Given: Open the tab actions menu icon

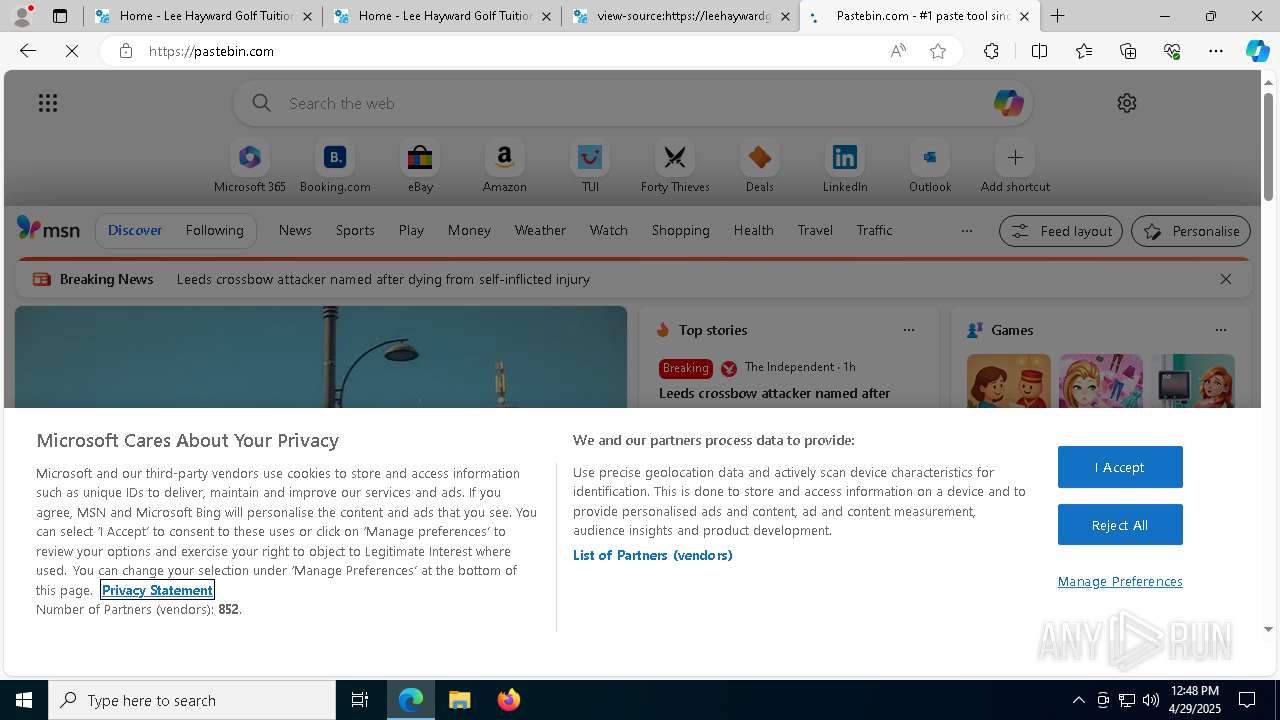Looking at the screenshot, I should (60, 16).
